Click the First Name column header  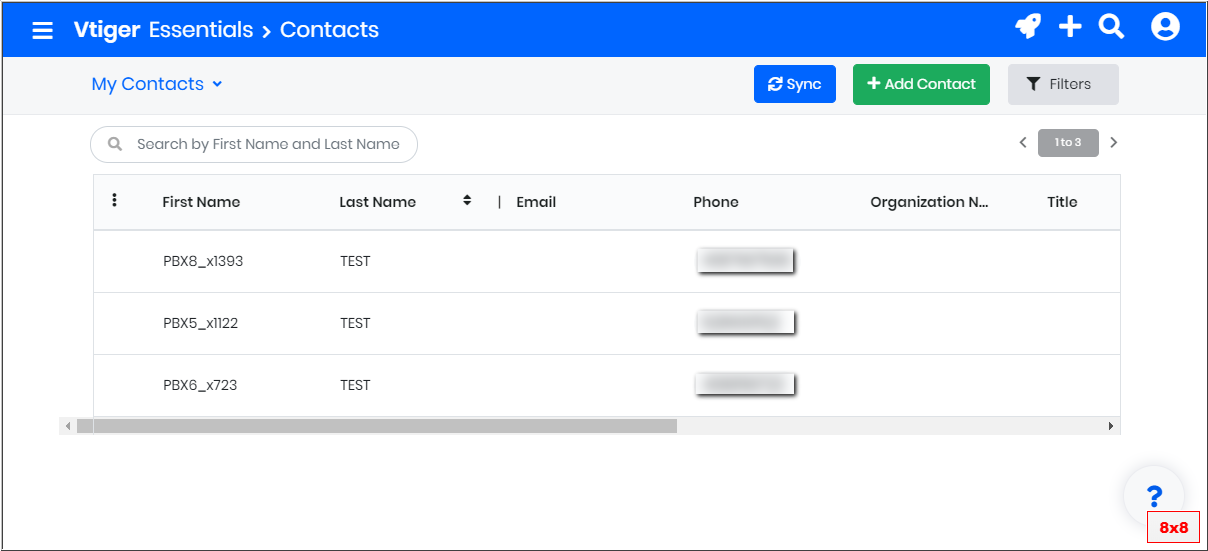pyautogui.click(x=201, y=202)
